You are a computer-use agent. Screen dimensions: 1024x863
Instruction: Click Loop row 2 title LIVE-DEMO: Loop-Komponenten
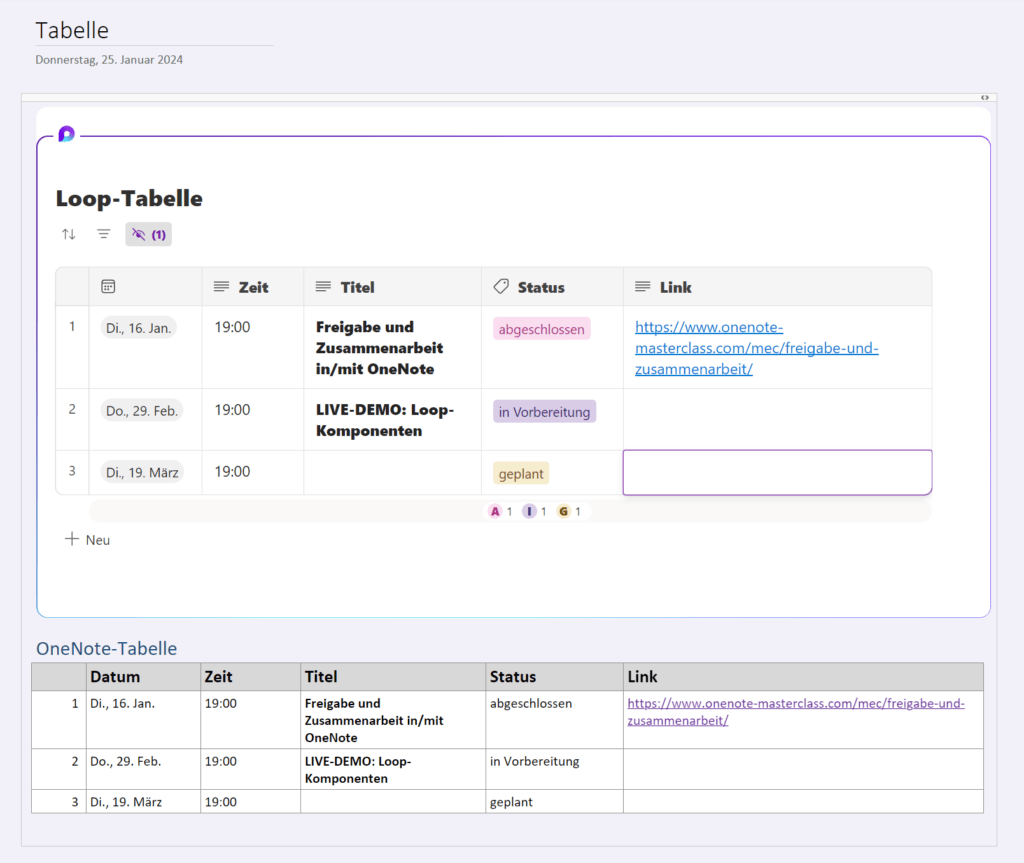(385, 420)
